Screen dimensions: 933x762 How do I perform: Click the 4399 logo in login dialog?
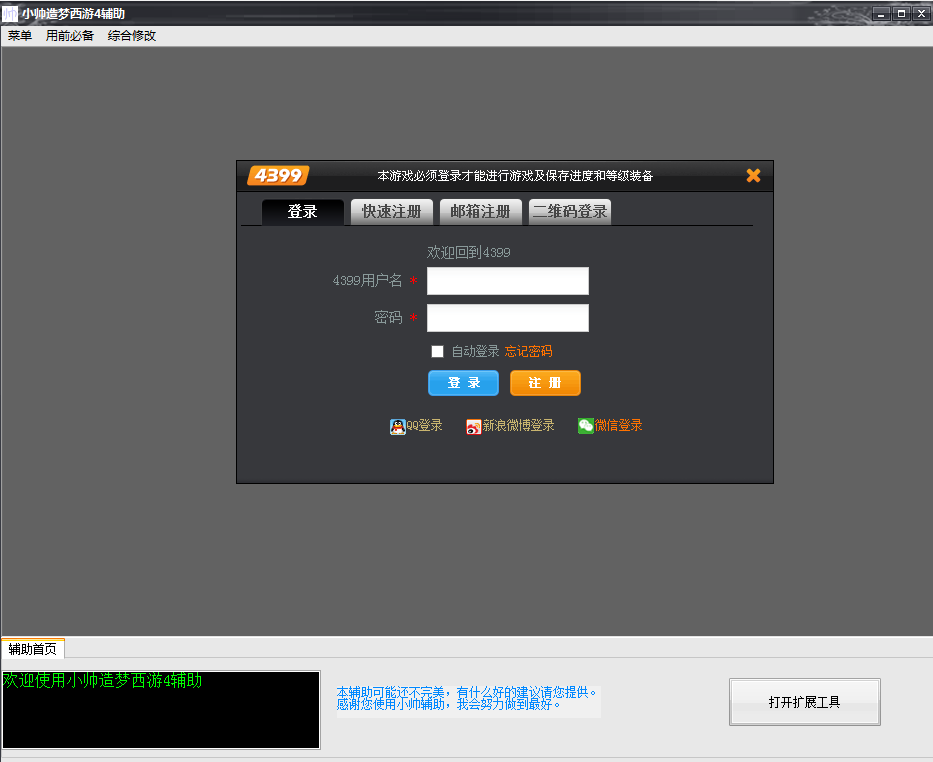[278, 175]
